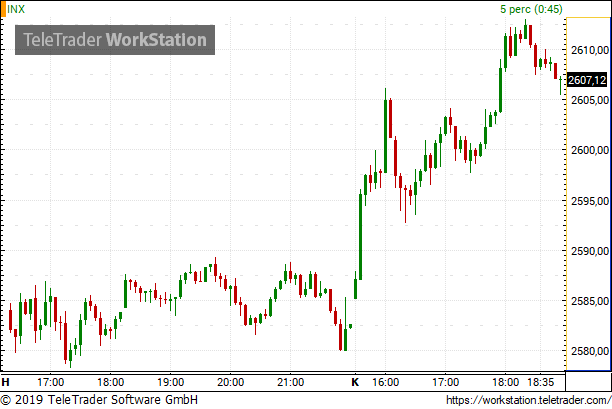Click the 2580,00 price axis label

[590, 351]
